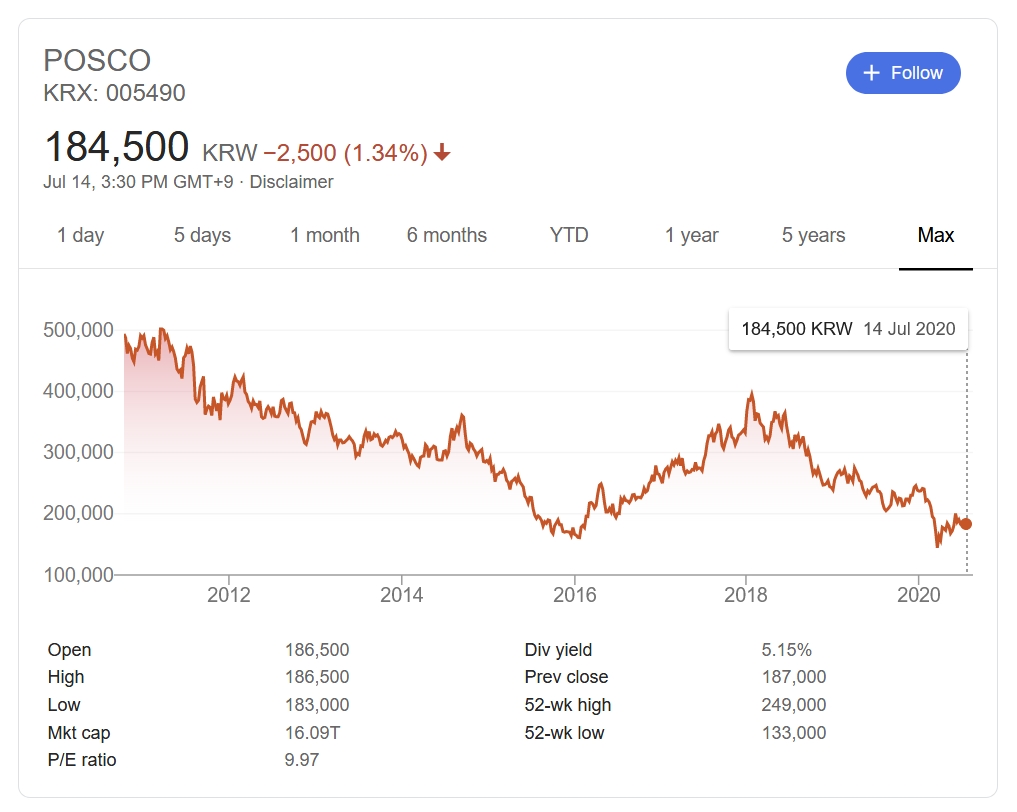Select the YTD tab
1017x812 pixels.
click(569, 236)
